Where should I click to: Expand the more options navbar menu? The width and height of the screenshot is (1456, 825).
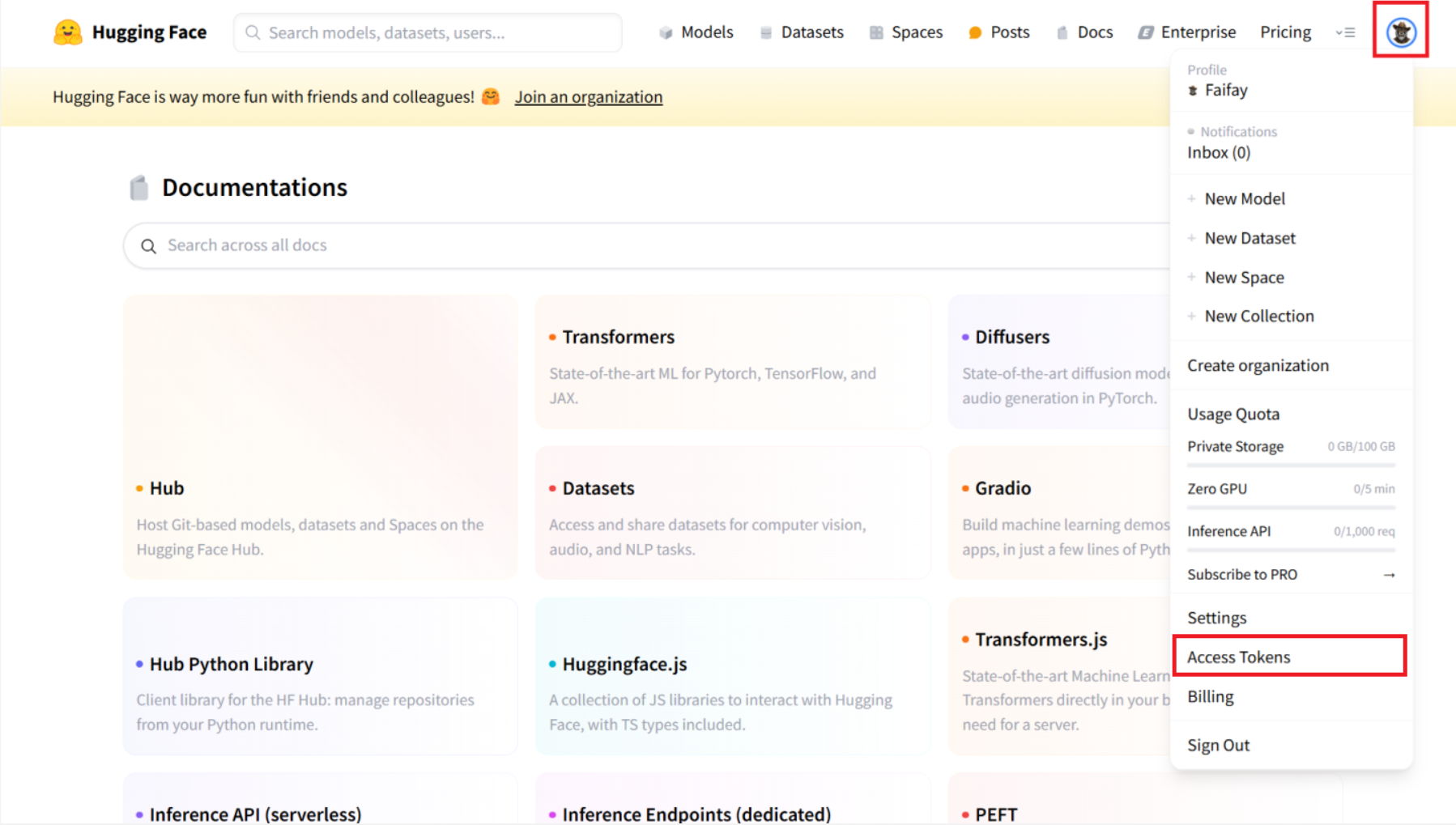coord(1345,32)
